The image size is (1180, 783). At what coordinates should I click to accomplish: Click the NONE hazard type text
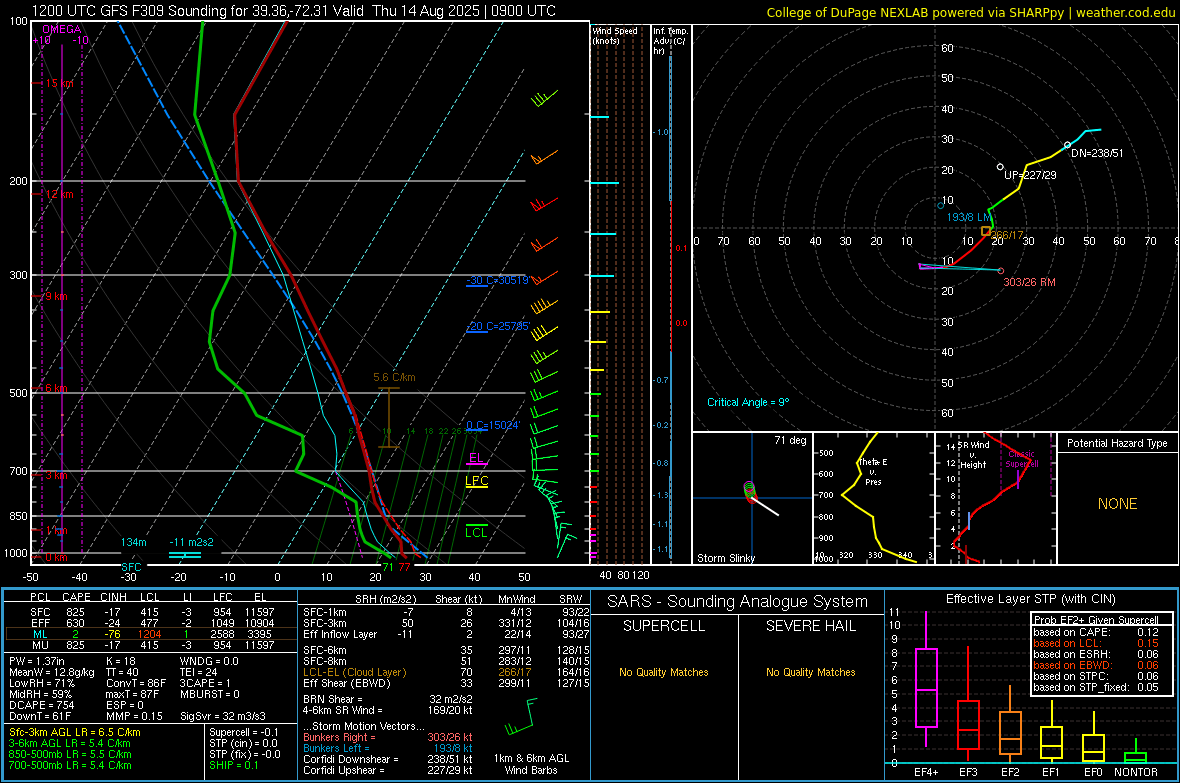tap(1118, 504)
